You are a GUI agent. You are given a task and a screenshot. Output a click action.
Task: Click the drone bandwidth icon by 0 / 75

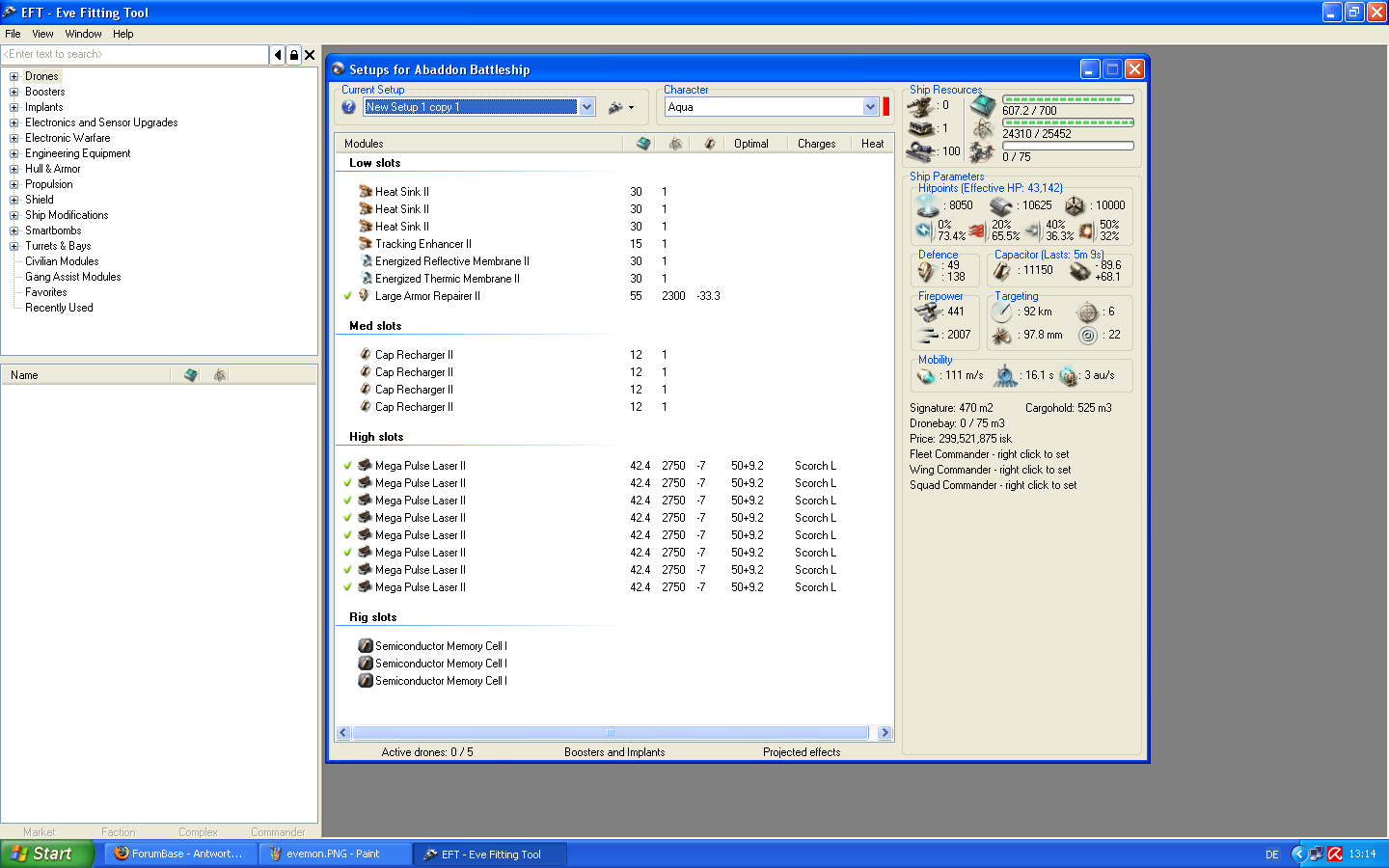pyautogui.click(x=983, y=151)
